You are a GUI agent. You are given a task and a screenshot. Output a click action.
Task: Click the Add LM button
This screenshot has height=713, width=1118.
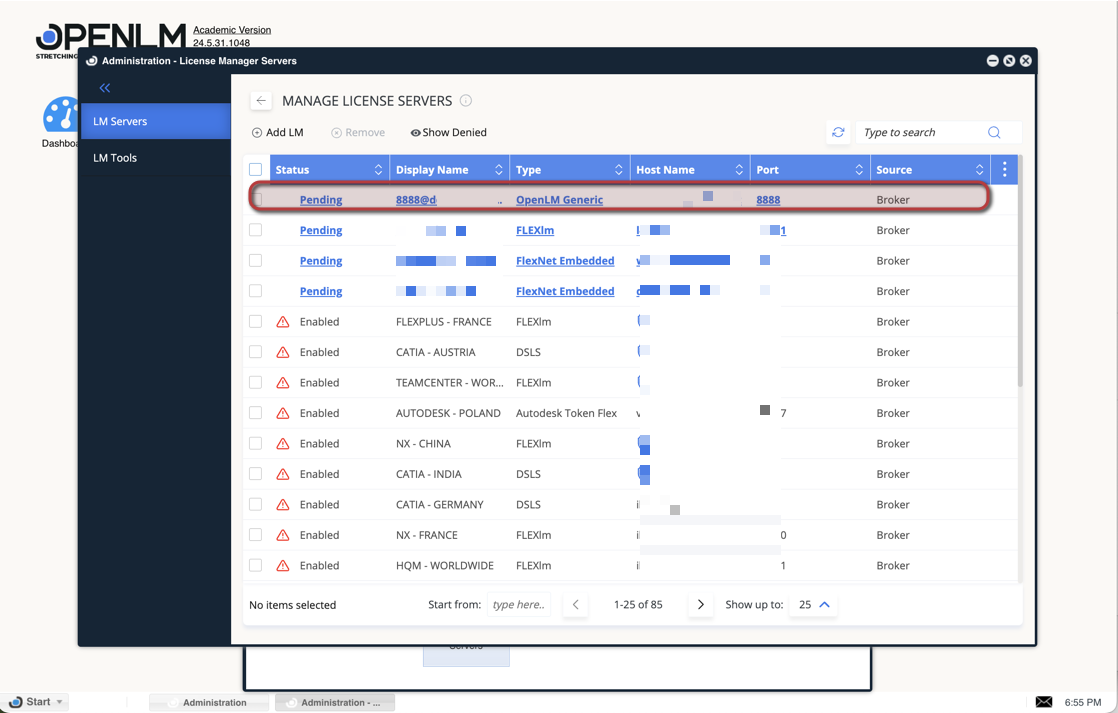[x=277, y=132]
